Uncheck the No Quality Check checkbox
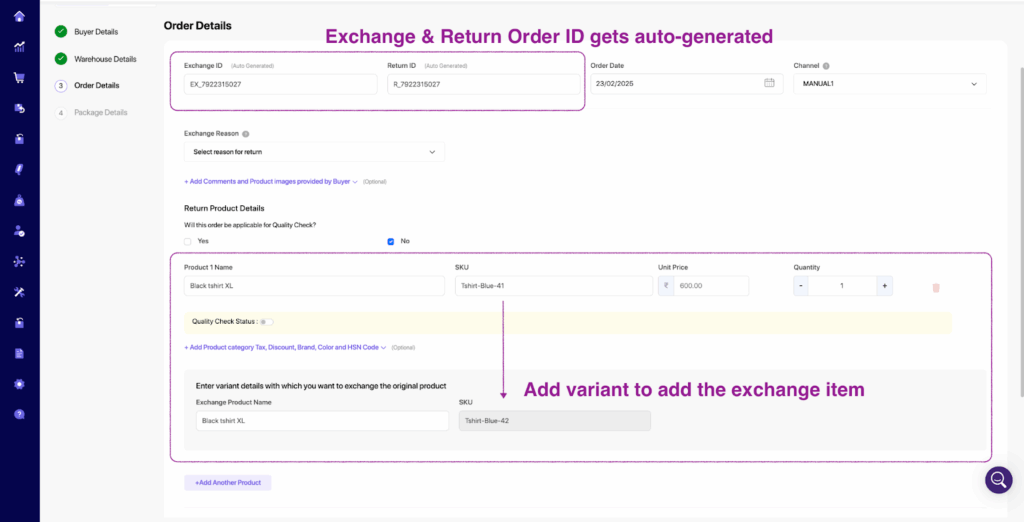Screen dimensions: 1024x522 tap(391, 241)
